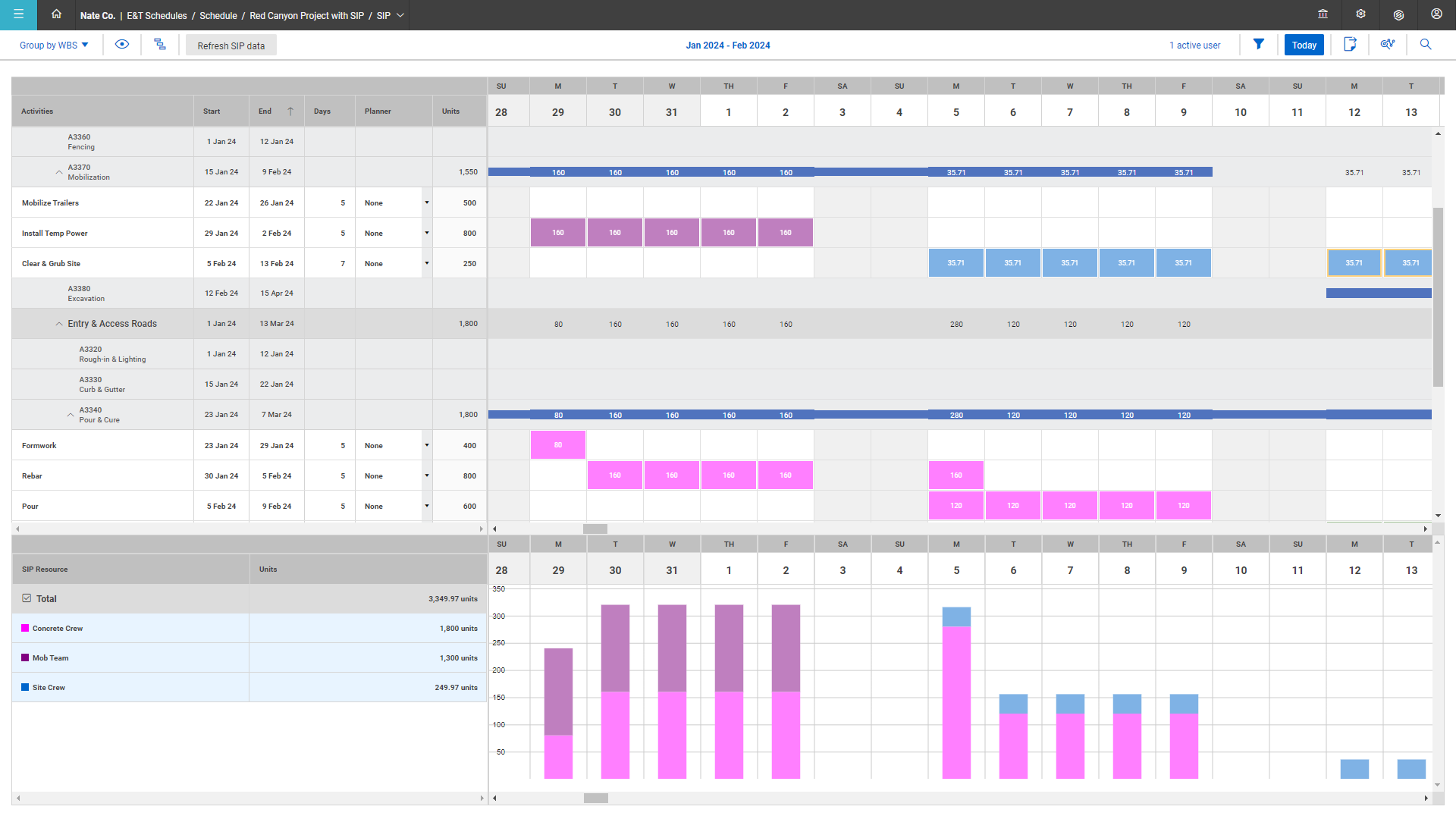This screenshot has height=819, width=1456.
Task: Toggle sort on the End column arrow
Action: (x=291, y=111)
